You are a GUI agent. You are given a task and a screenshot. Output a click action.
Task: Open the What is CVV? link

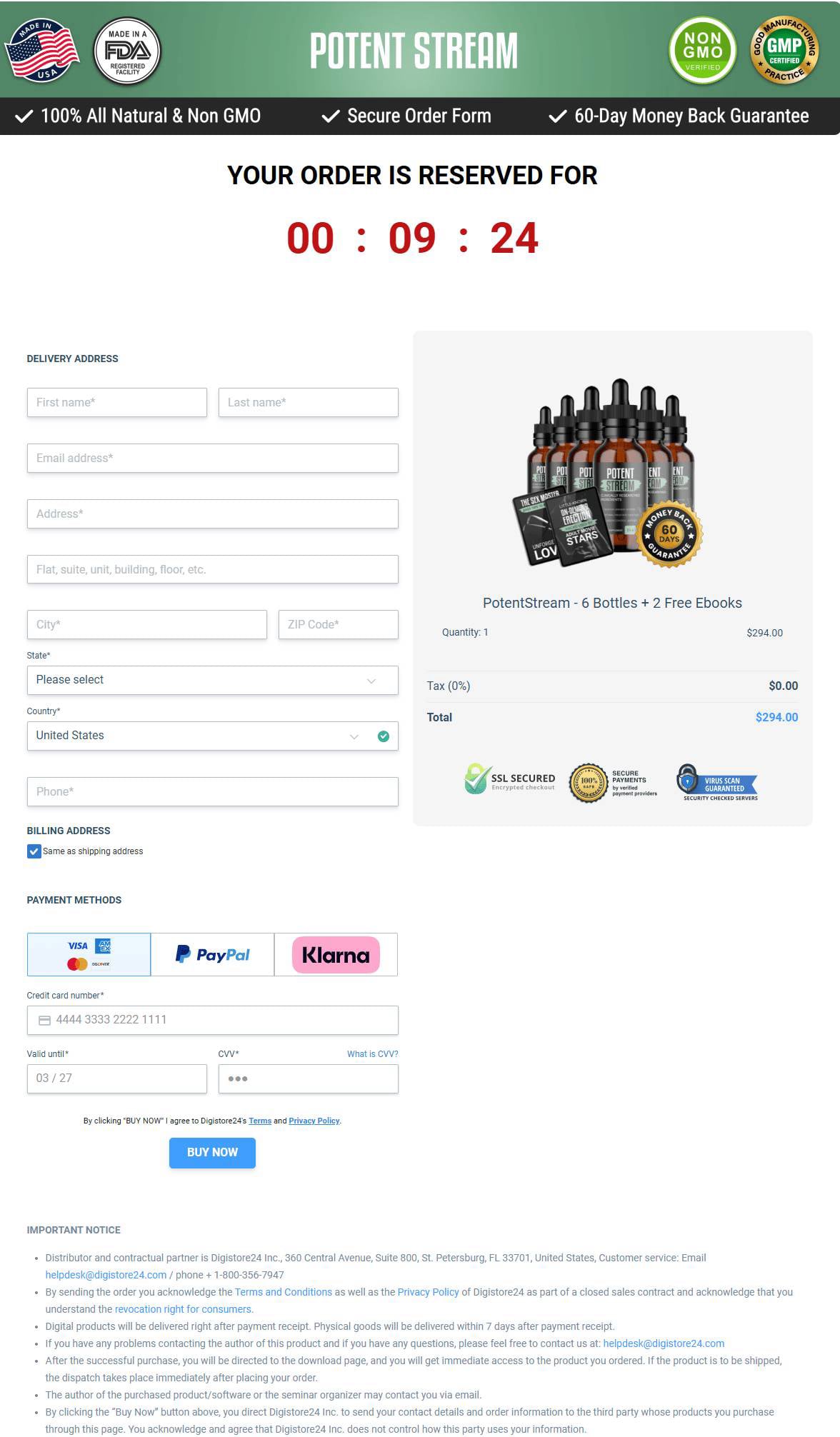[372, 1054]
